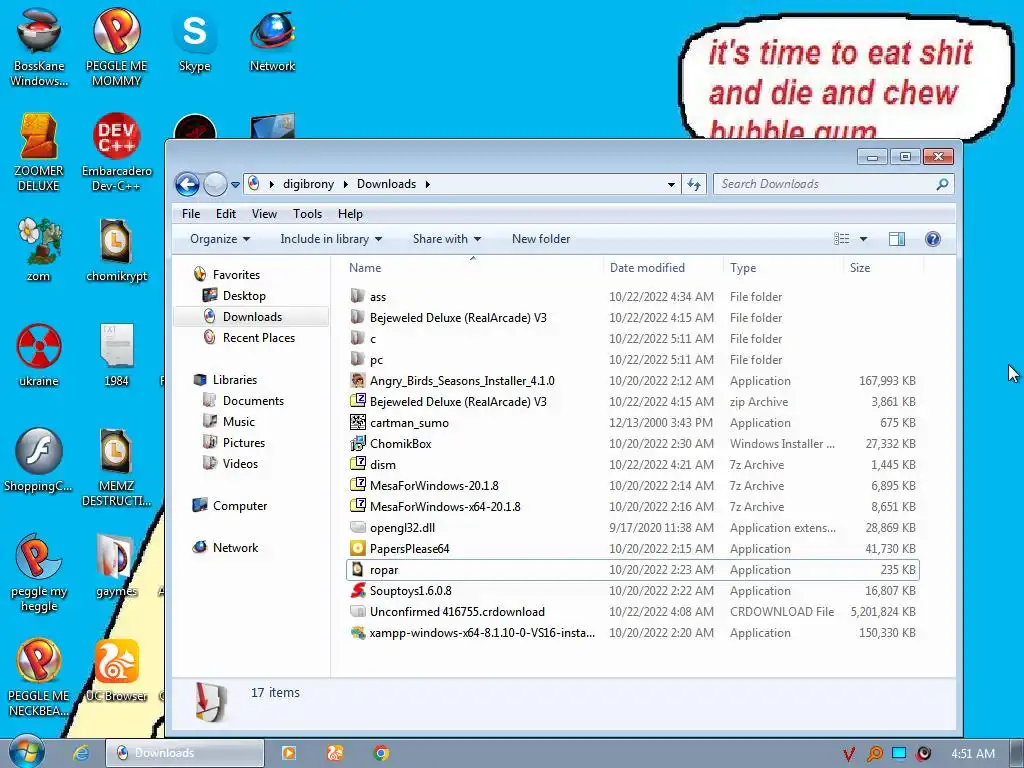The width and height of the screenshot is (1024, 768).
Task: Open the Help menu
Action: point(350,214)
